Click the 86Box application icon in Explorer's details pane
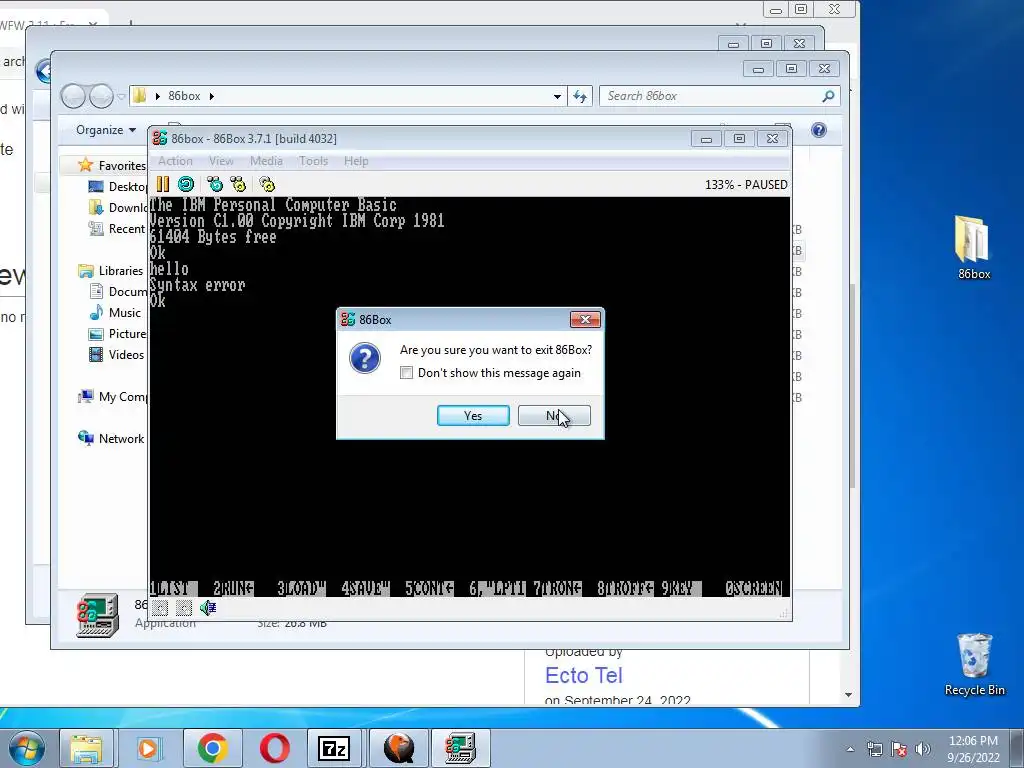The image size is (1024, 768). pyautogui.click(x=97, y=615)
